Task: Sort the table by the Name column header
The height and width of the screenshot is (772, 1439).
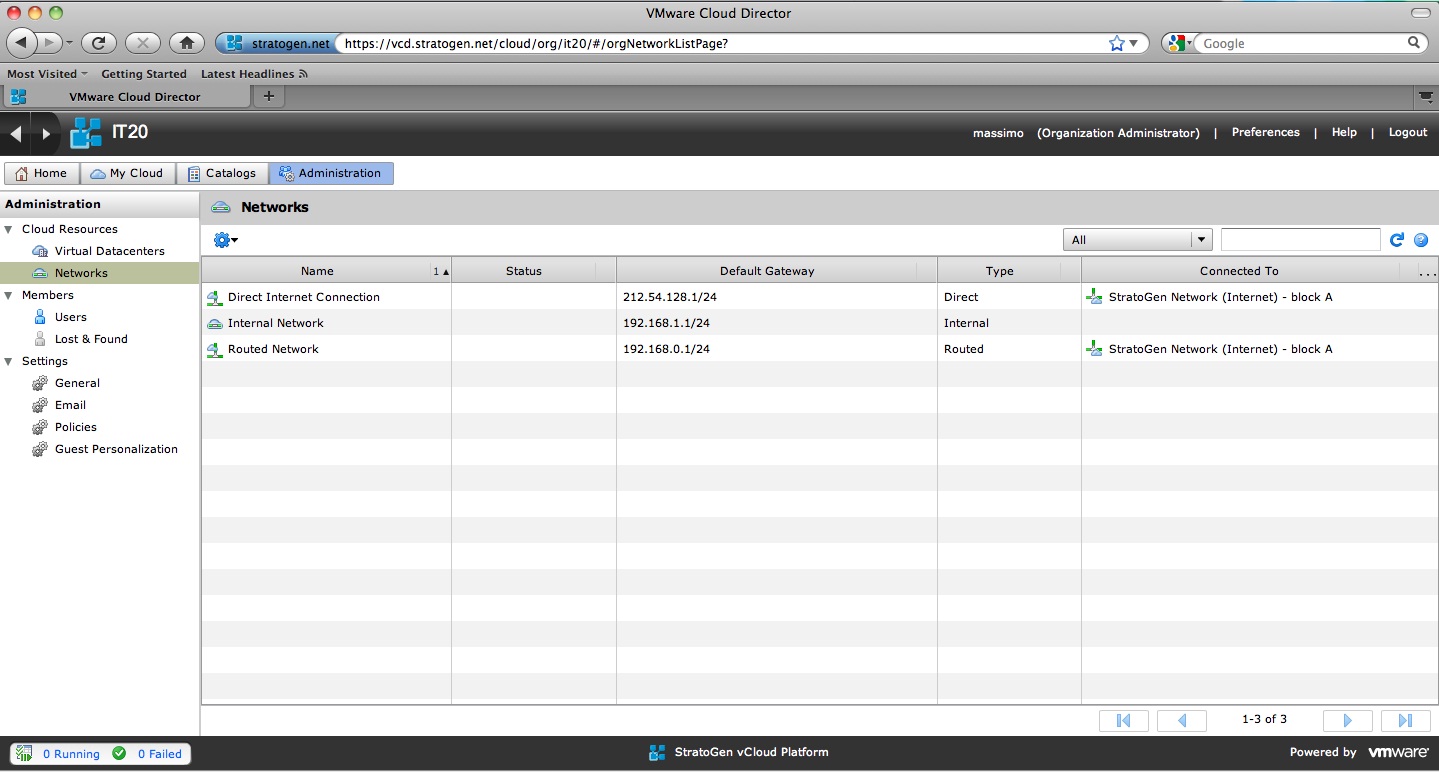Action: tap(317, 271)
